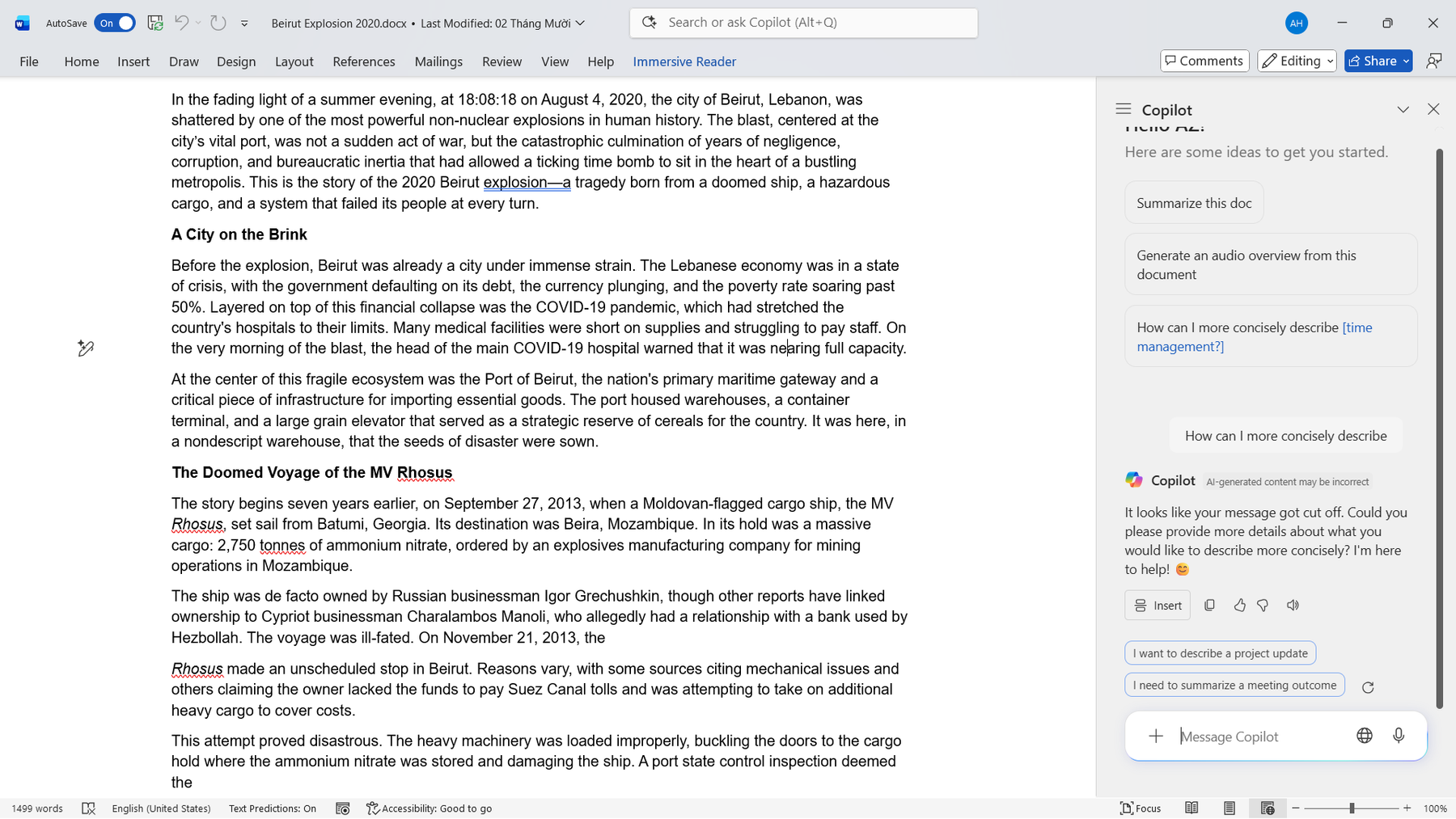Open the Copilot hamburger menu icon
This screenshot has height=819, width=1456.
1123,109
